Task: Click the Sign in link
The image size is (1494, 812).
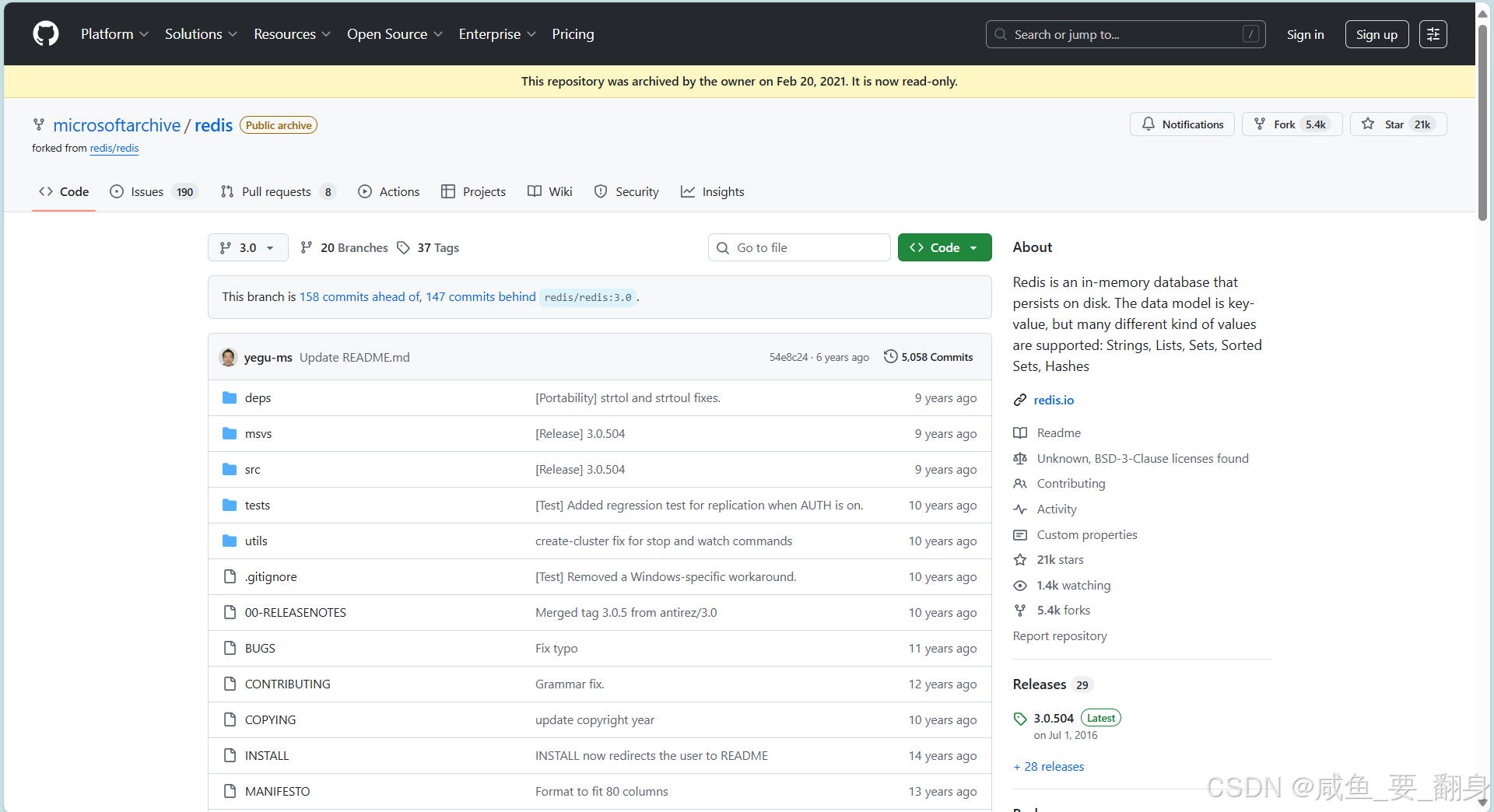Action: [1305, 34]
